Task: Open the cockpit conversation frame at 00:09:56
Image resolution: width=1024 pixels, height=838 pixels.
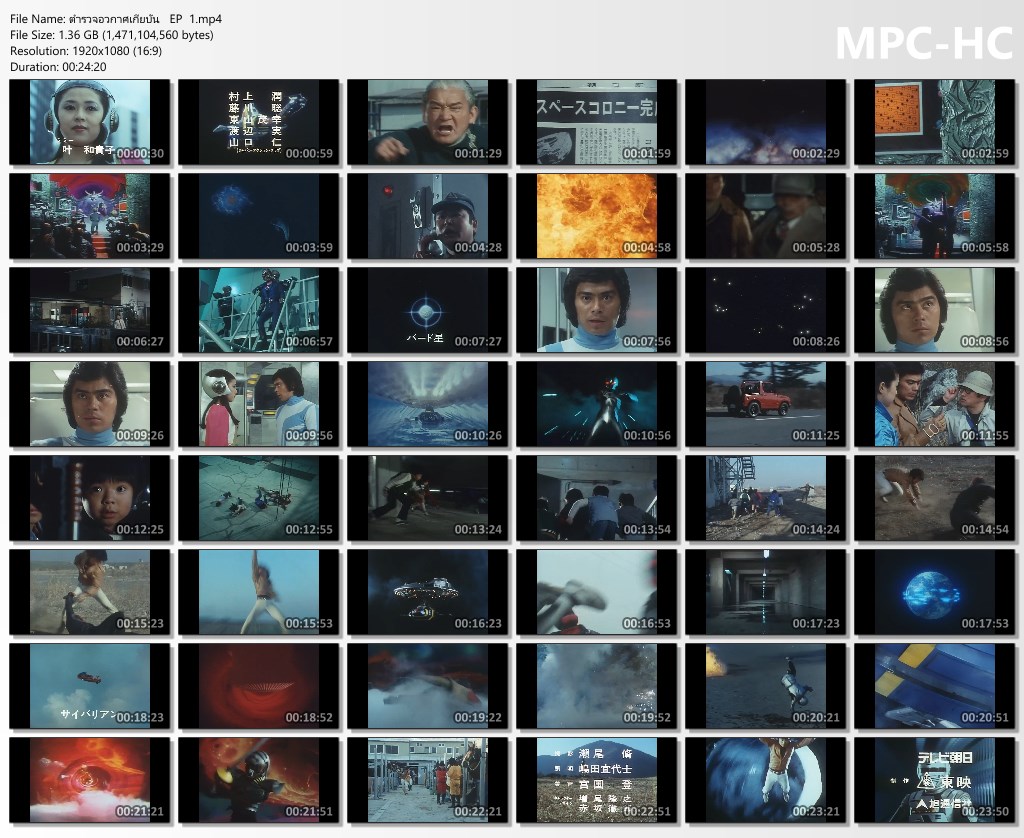Action: click(x=259, y=404)
